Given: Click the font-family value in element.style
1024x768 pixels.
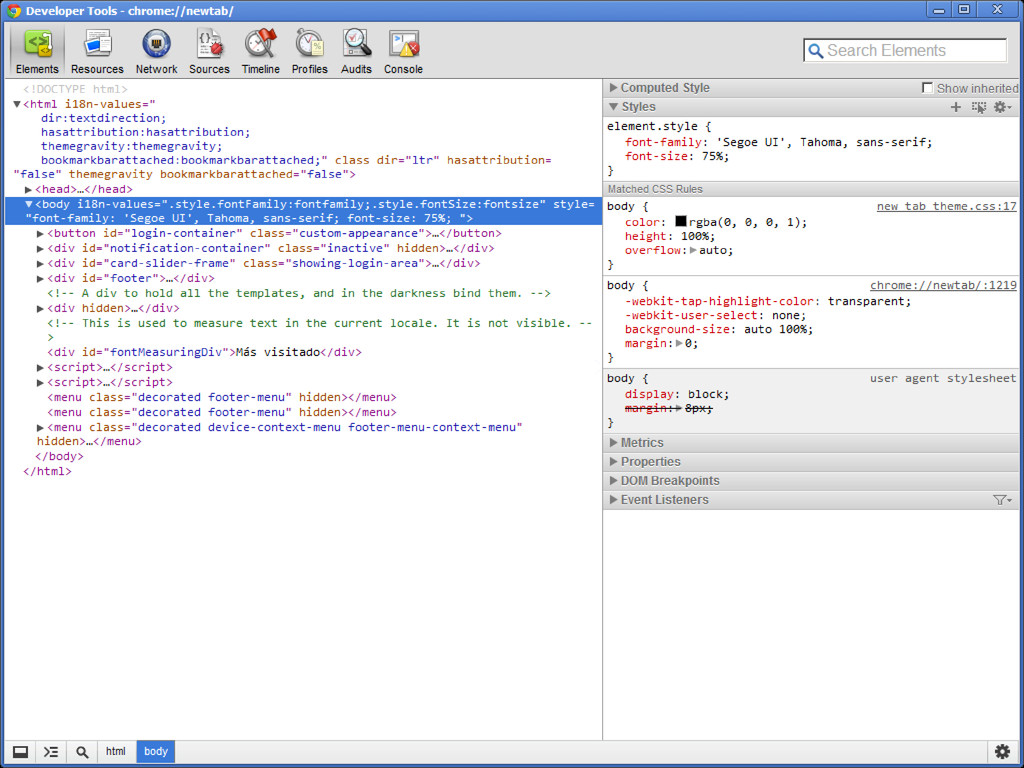Looking at the screenshot, I should tap(820, 142).
